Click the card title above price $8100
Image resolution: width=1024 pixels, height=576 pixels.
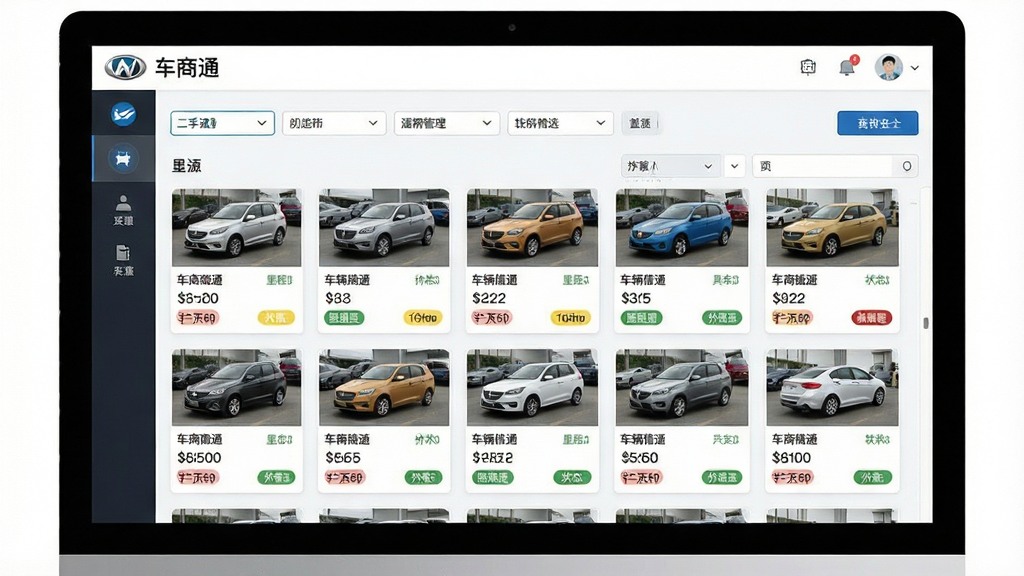(794, 440)
